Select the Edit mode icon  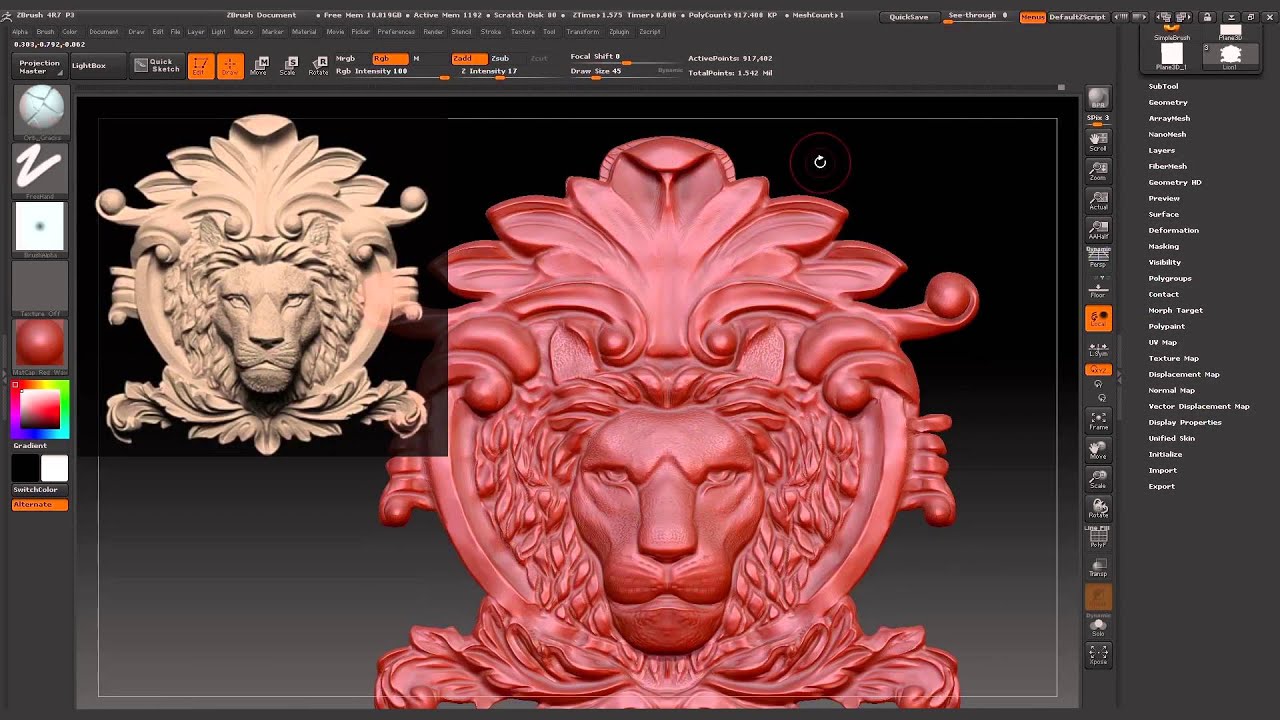200,66
